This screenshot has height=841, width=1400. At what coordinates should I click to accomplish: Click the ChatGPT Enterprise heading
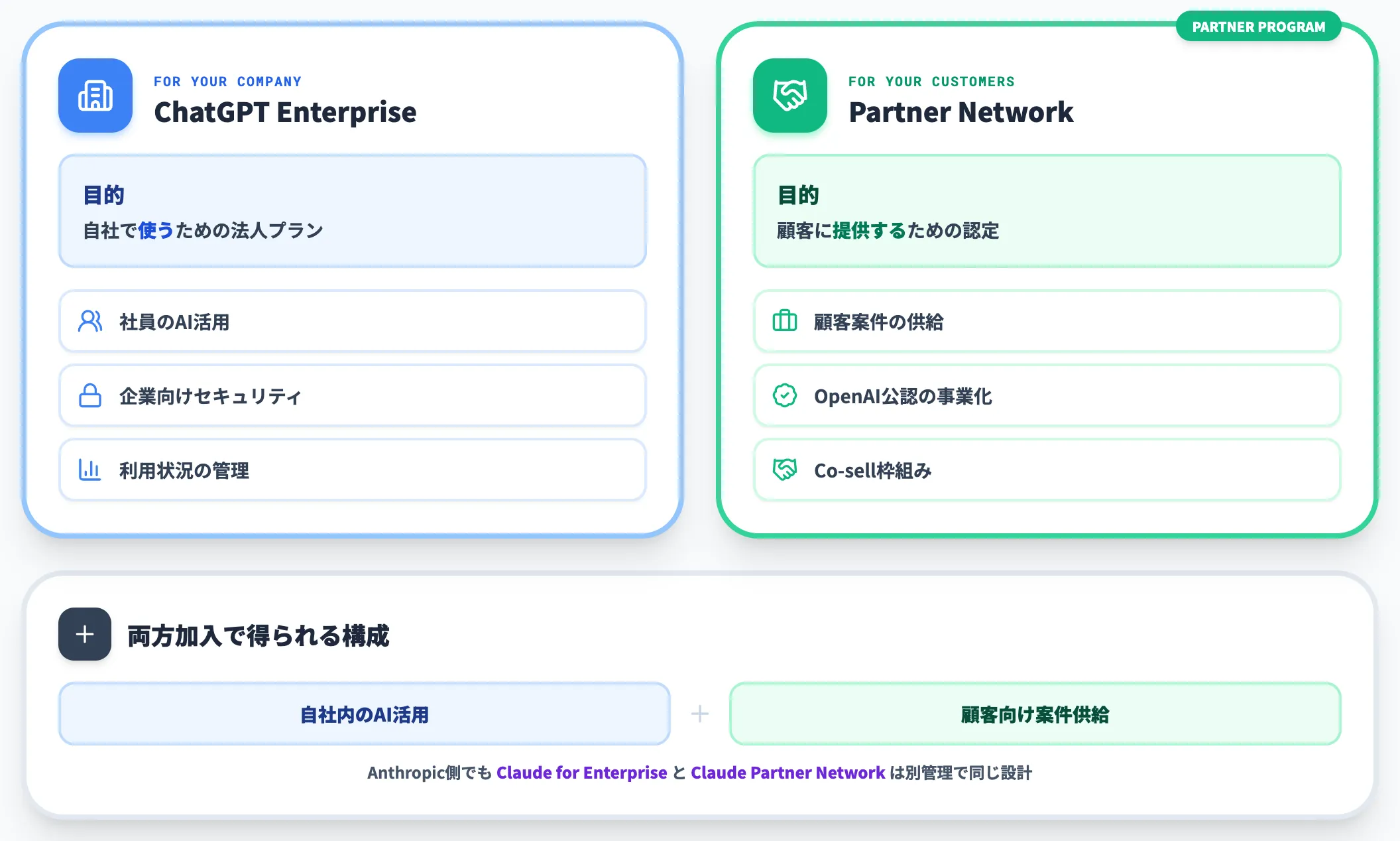click(285, 112)
